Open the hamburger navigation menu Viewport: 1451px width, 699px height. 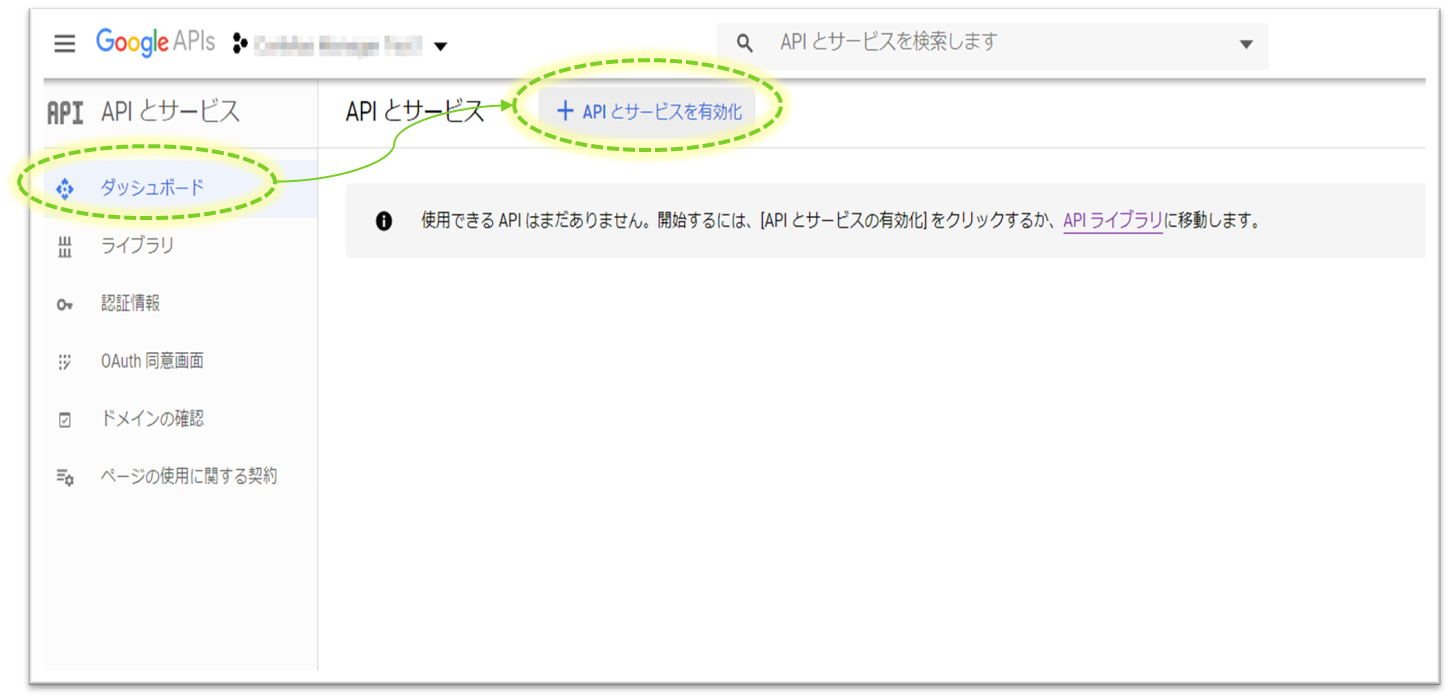click(x=65, y=45)
